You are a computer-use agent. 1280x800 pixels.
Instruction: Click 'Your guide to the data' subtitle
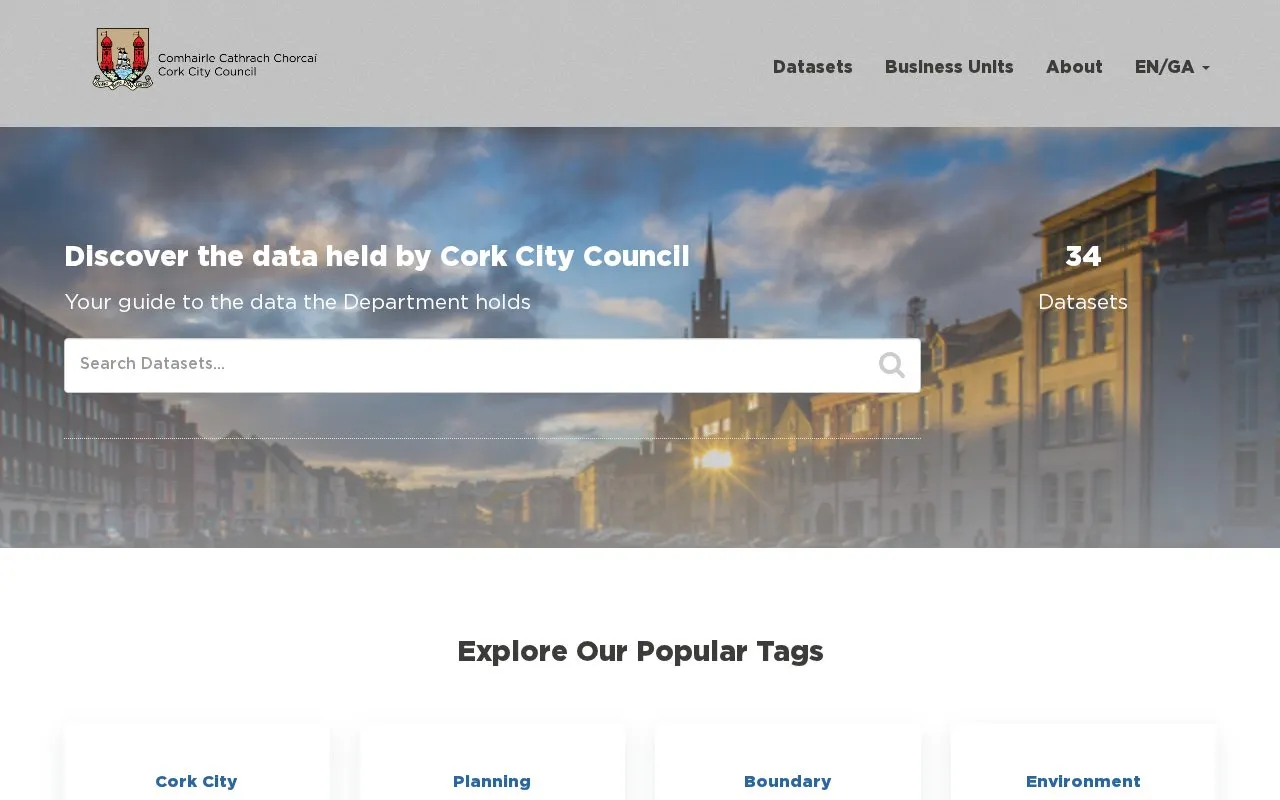point(297,302)
